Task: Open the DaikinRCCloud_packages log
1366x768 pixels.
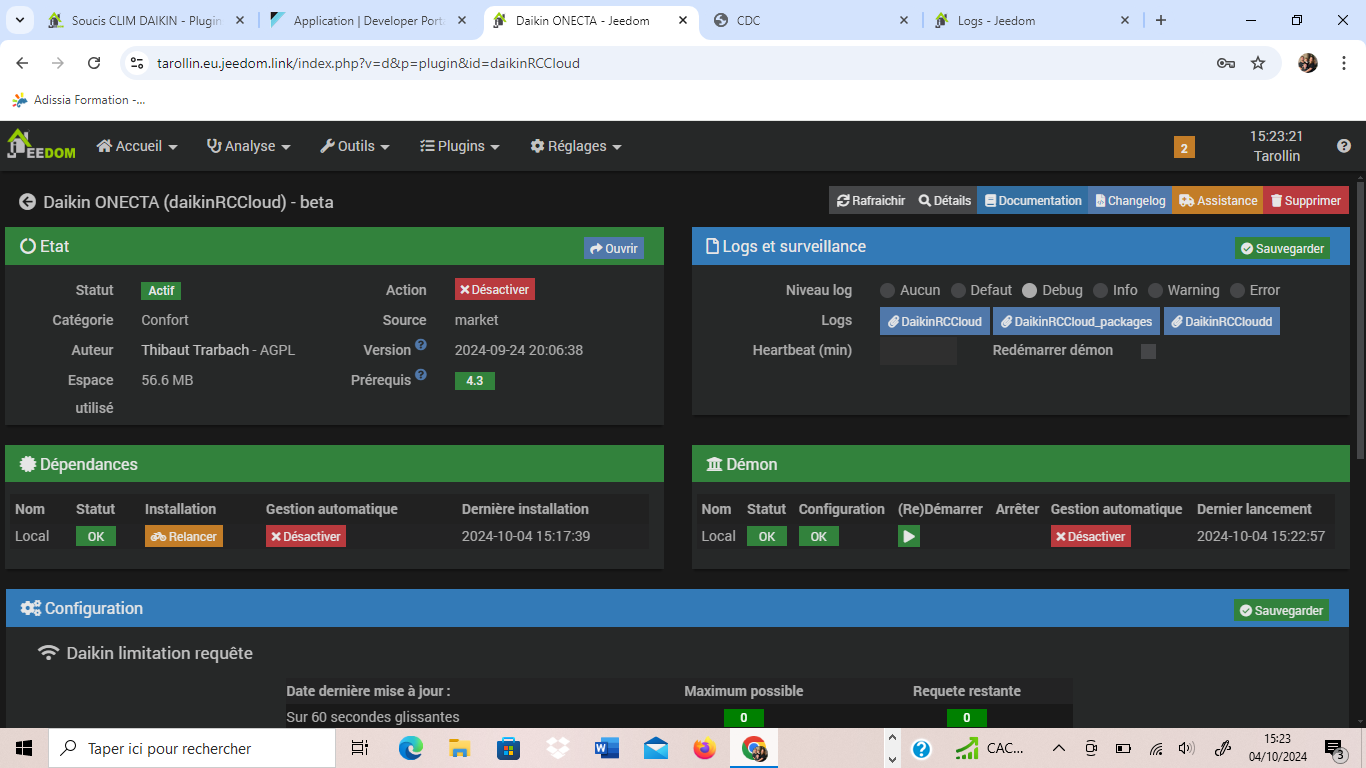Action: 1077,321
